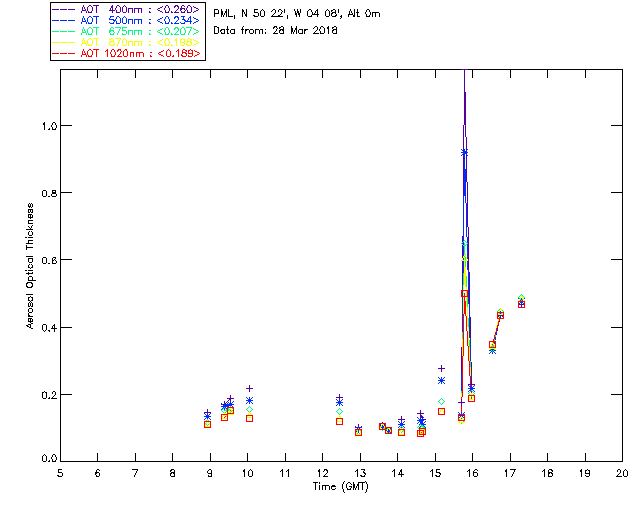Click the blue 500nm peak star near 0.92
Image resolution: width=640 pixels, height=512 pixels.
pyautogui.click(x=464, y=153)
